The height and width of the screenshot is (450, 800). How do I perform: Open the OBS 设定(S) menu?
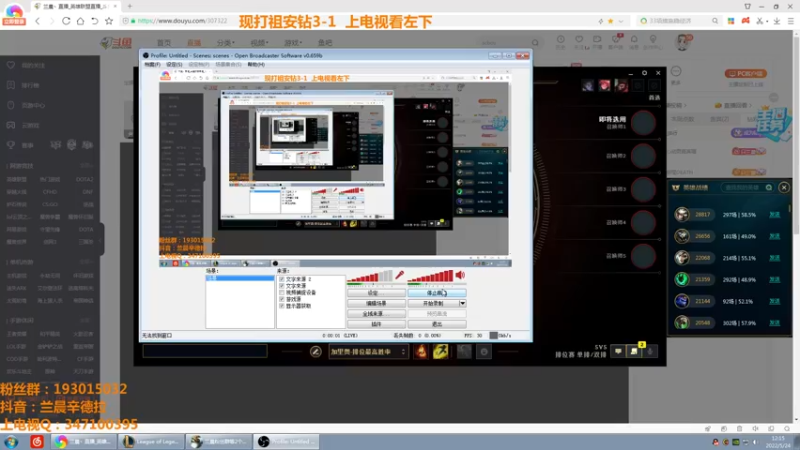coord(174,65)
